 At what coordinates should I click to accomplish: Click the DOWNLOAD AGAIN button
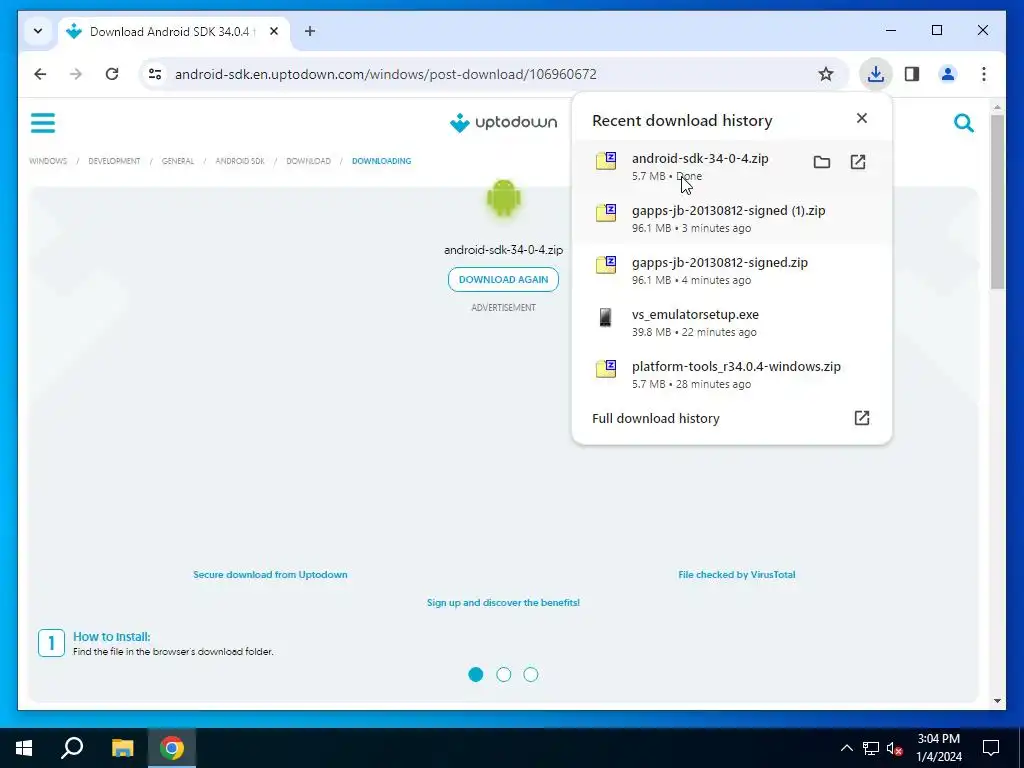(504, 280)
